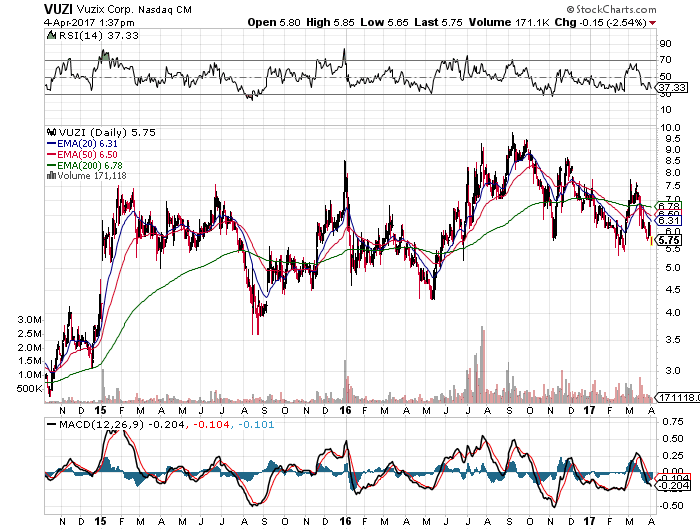Click the 90 level on the RSI axis
Viewport: 700px width, 530px height.
[x=665, y=44]
